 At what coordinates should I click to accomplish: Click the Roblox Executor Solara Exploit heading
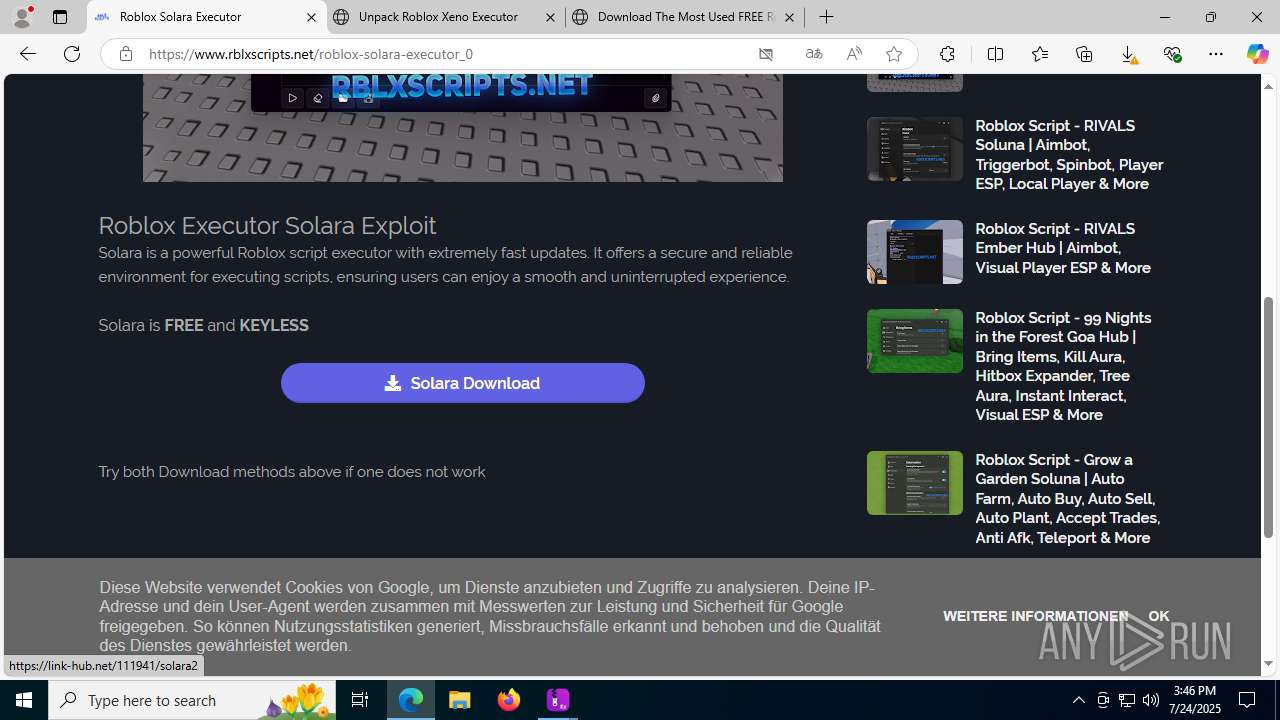(267, 225)
